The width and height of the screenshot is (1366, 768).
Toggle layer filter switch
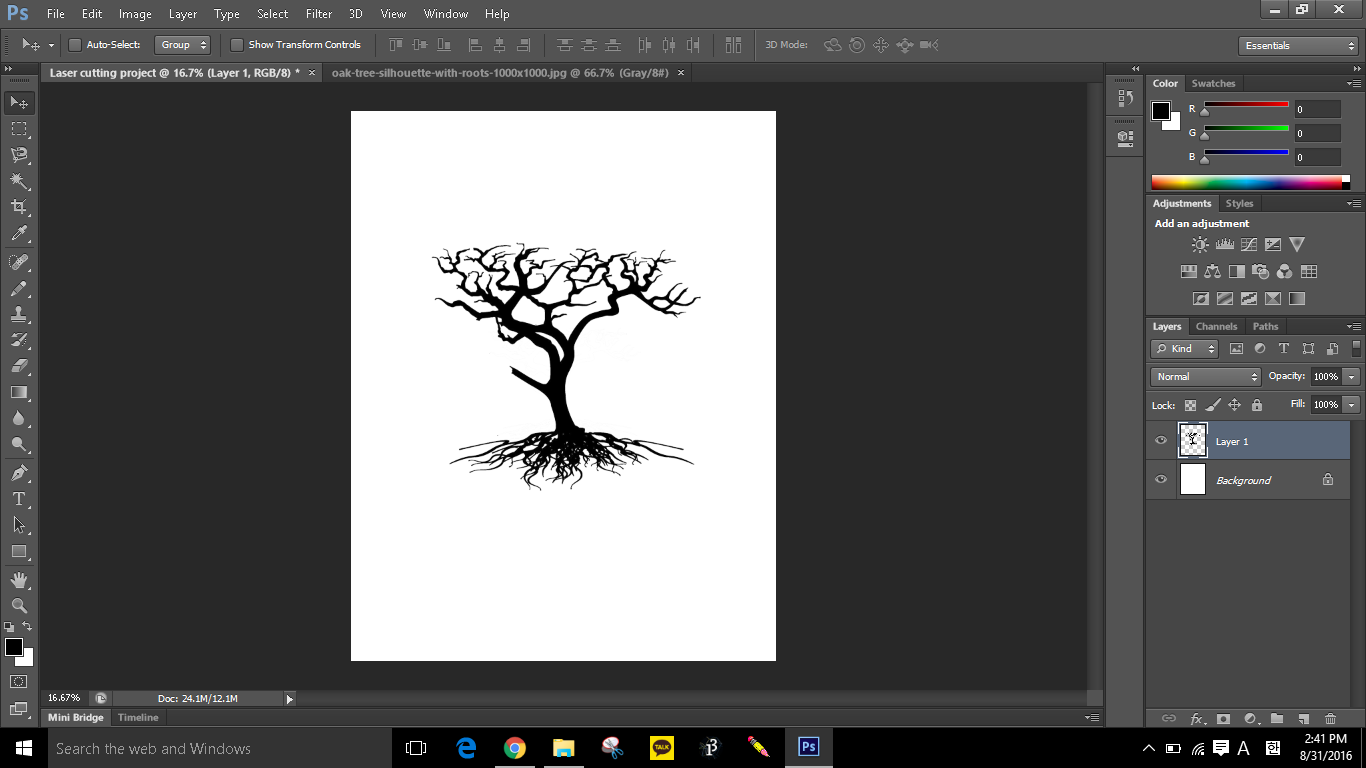(x=1356, y=349)
